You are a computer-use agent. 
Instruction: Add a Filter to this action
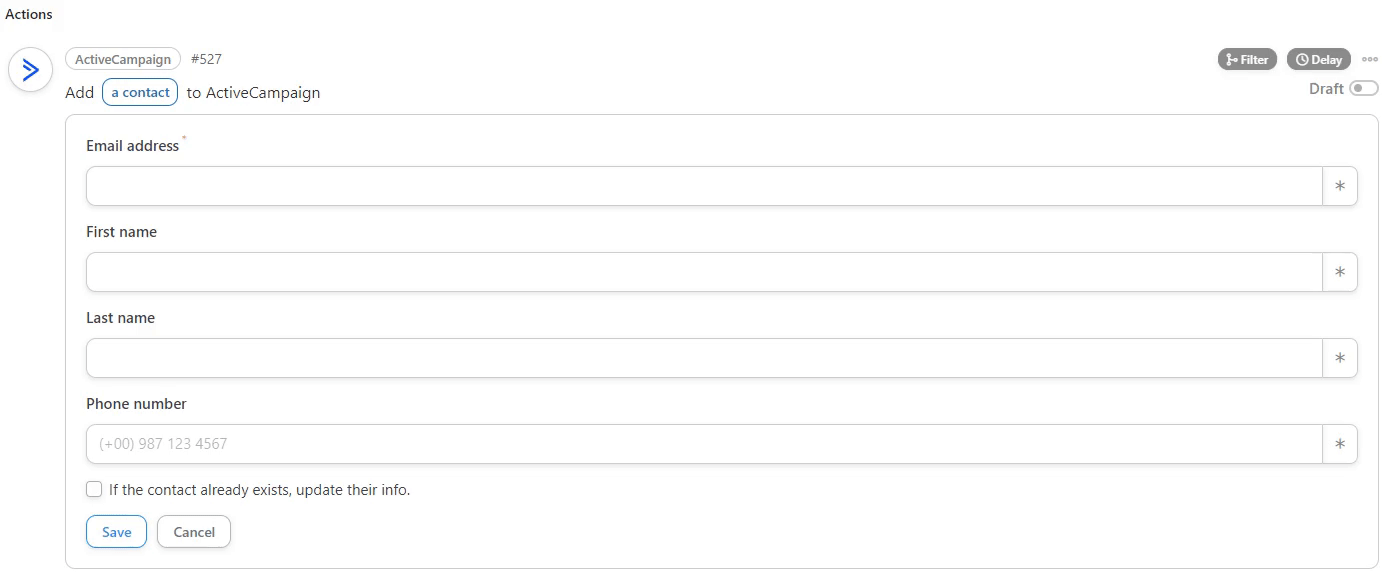(1247, 60)
